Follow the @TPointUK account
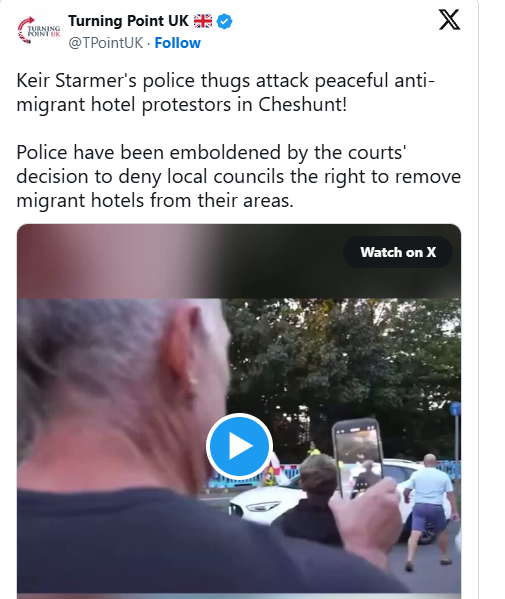Viewport: 505px width, 599px height. [177, 43]
